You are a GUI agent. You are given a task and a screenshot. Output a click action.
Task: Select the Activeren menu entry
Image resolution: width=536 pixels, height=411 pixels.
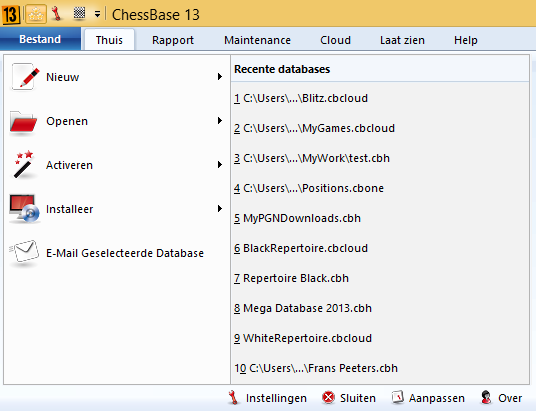tap(116, 165)
